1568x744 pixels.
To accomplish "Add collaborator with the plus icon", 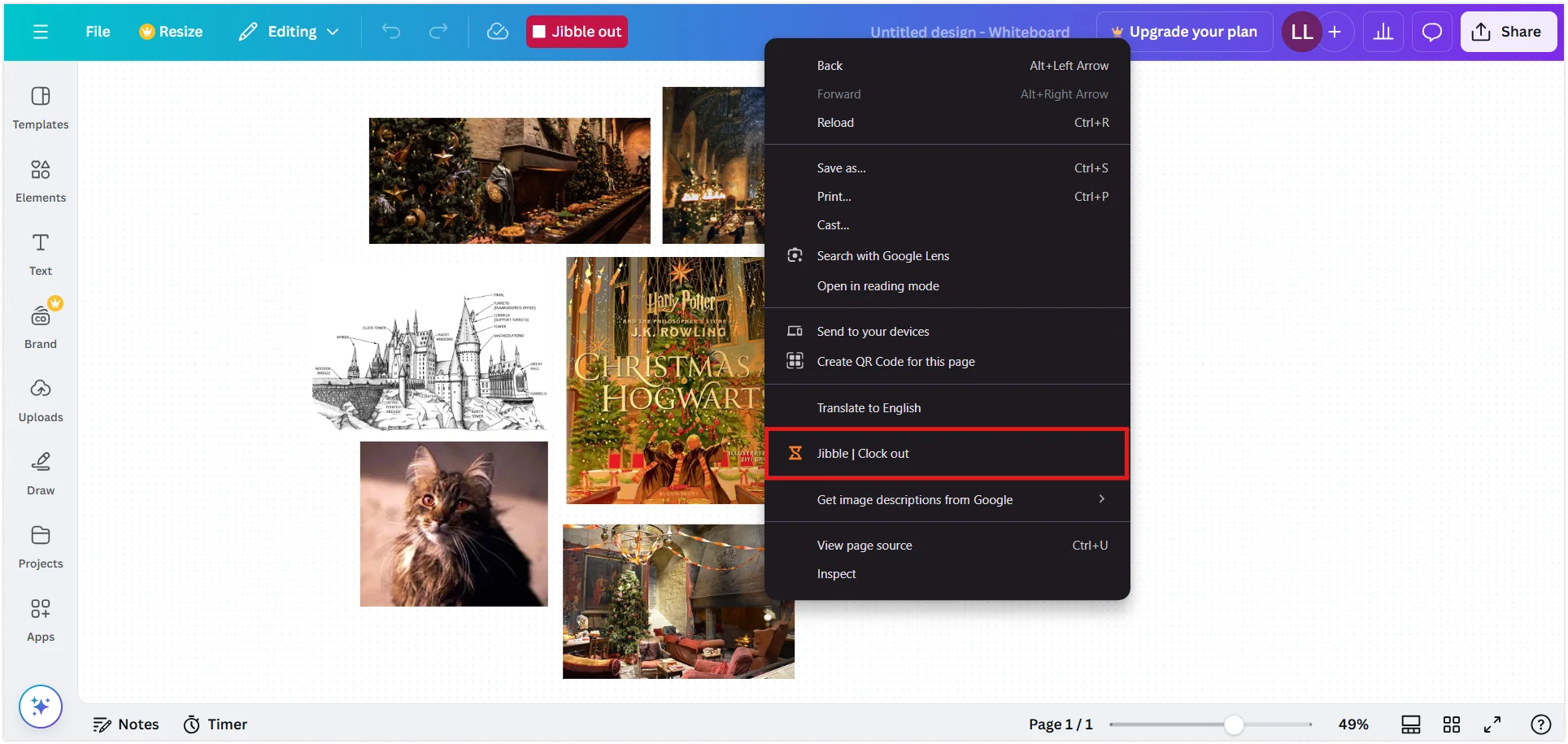I will point(1335,32).
